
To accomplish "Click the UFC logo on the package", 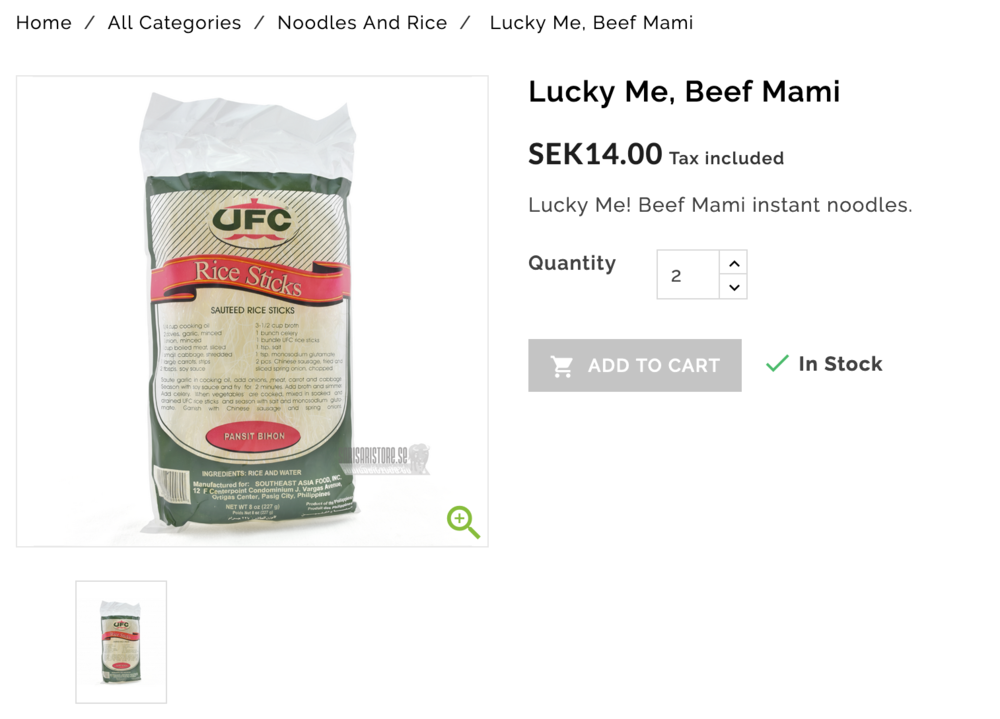I will coord(252,222).
